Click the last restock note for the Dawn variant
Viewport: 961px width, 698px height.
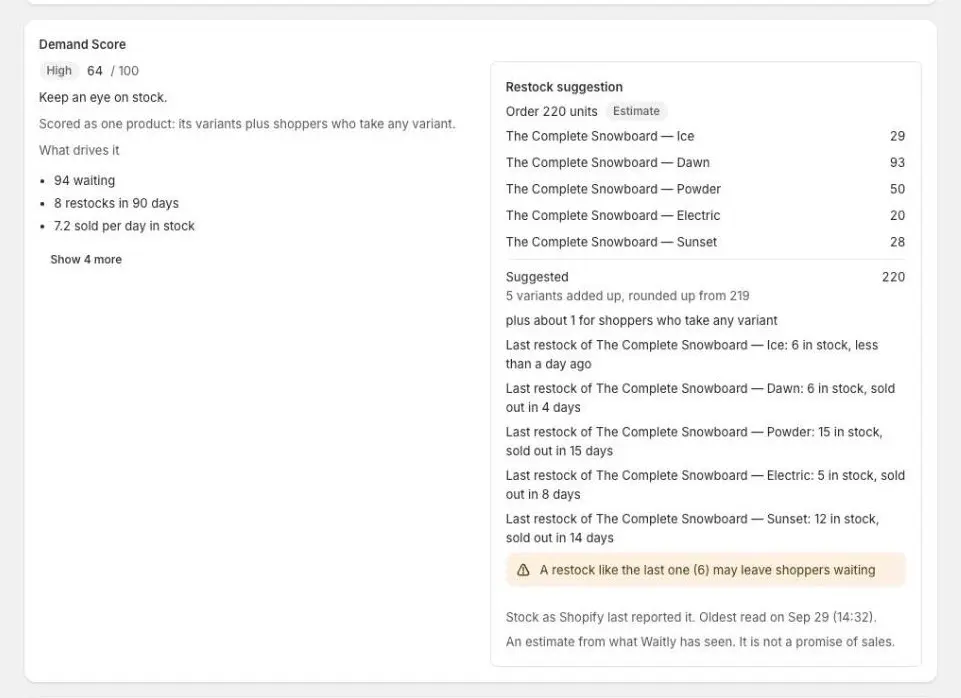[701, 398]
